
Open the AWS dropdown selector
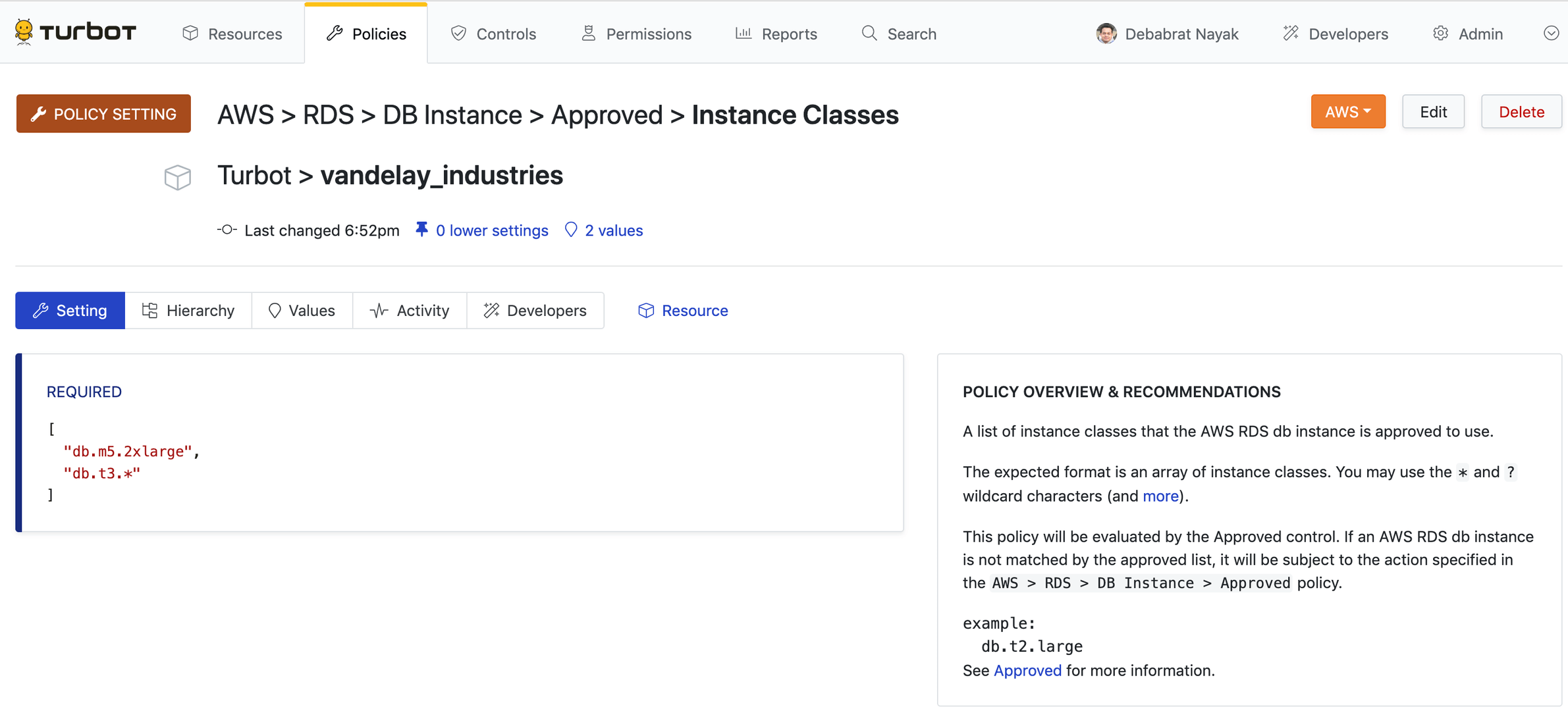[1347, 111]
